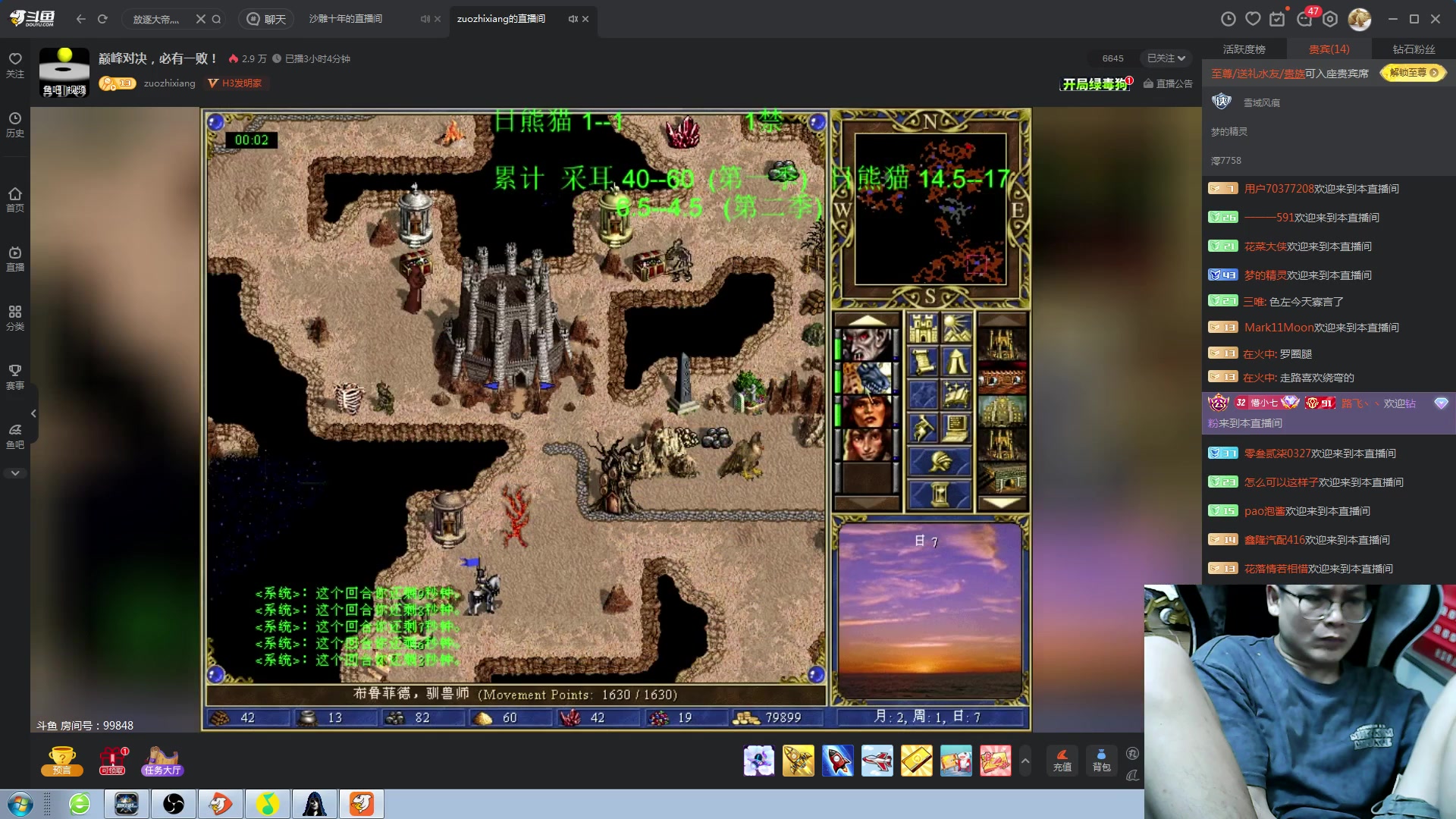Screen dimensions: 1456x819
Task: Switch to 贵宾(14) tab
Action: point(1329,49)
